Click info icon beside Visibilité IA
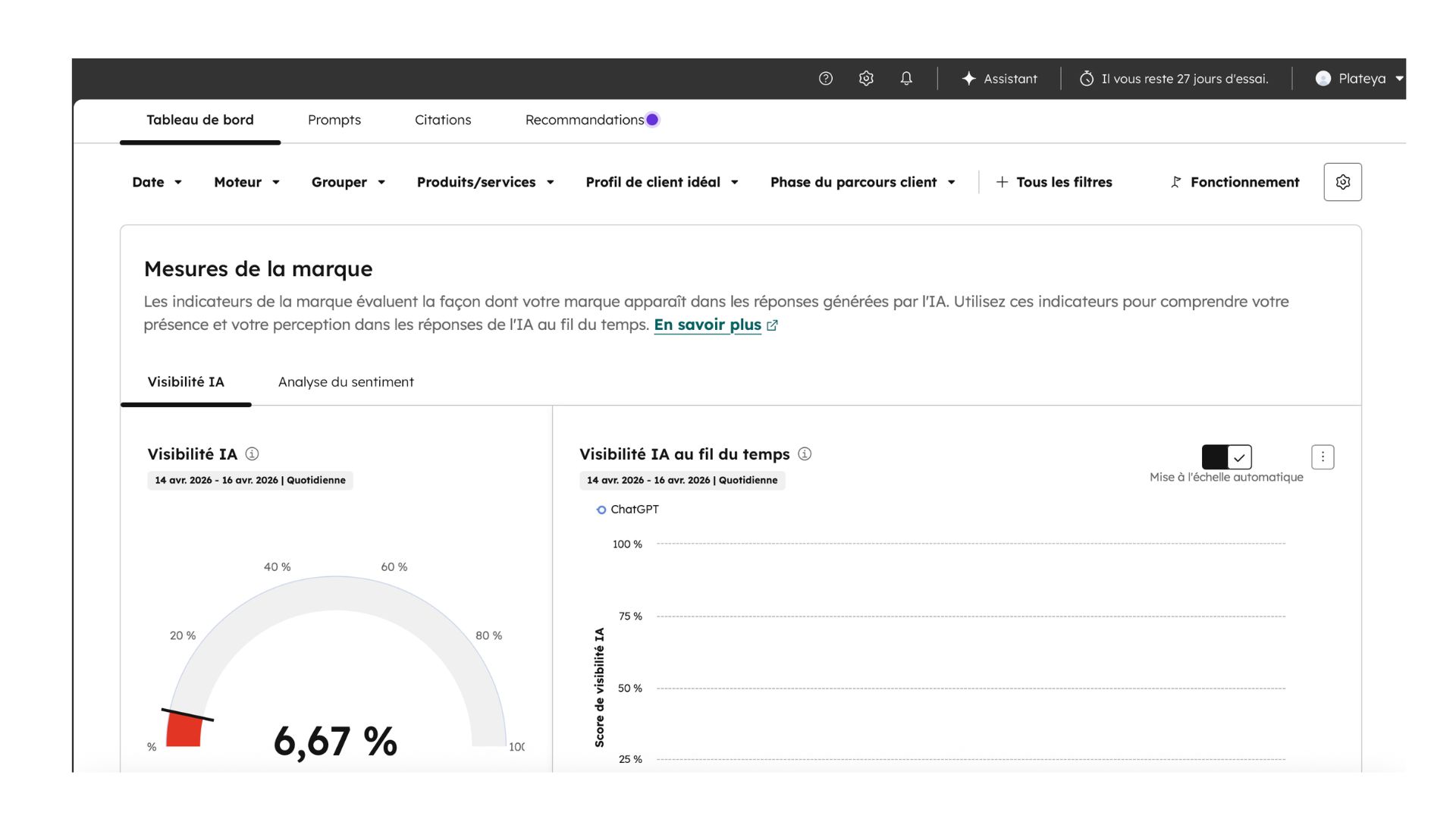 click(x=252, y=453)
